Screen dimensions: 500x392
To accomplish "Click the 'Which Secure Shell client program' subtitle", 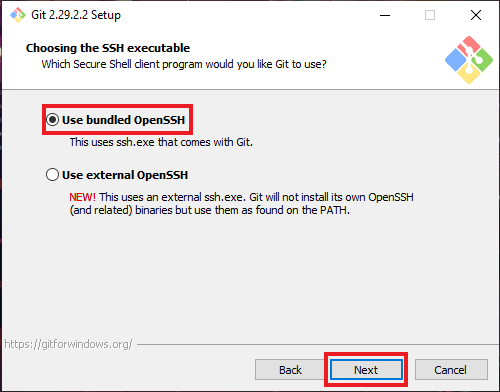I will [x=184, y=64].
